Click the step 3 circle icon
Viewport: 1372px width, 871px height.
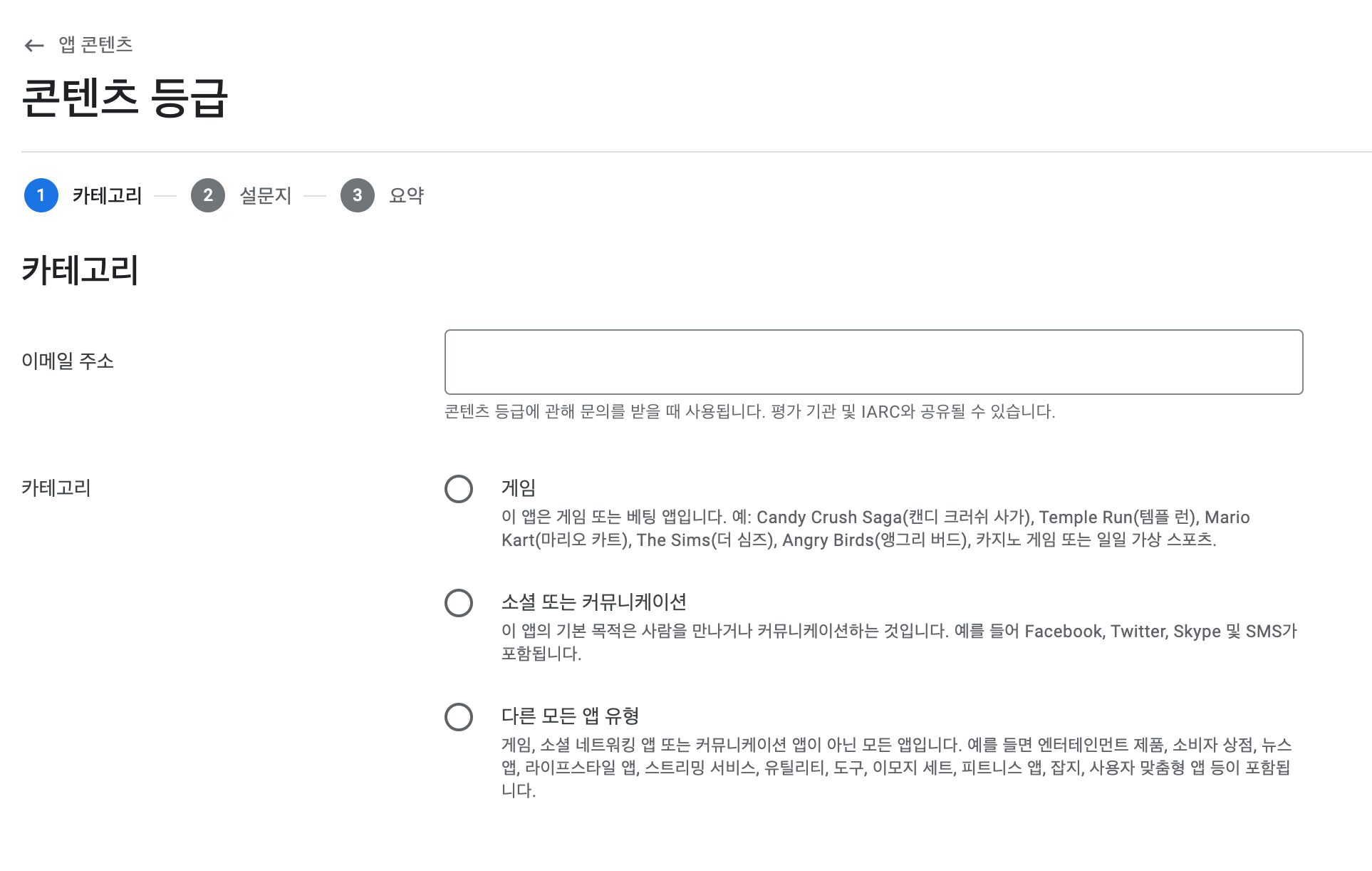(357, 195)
